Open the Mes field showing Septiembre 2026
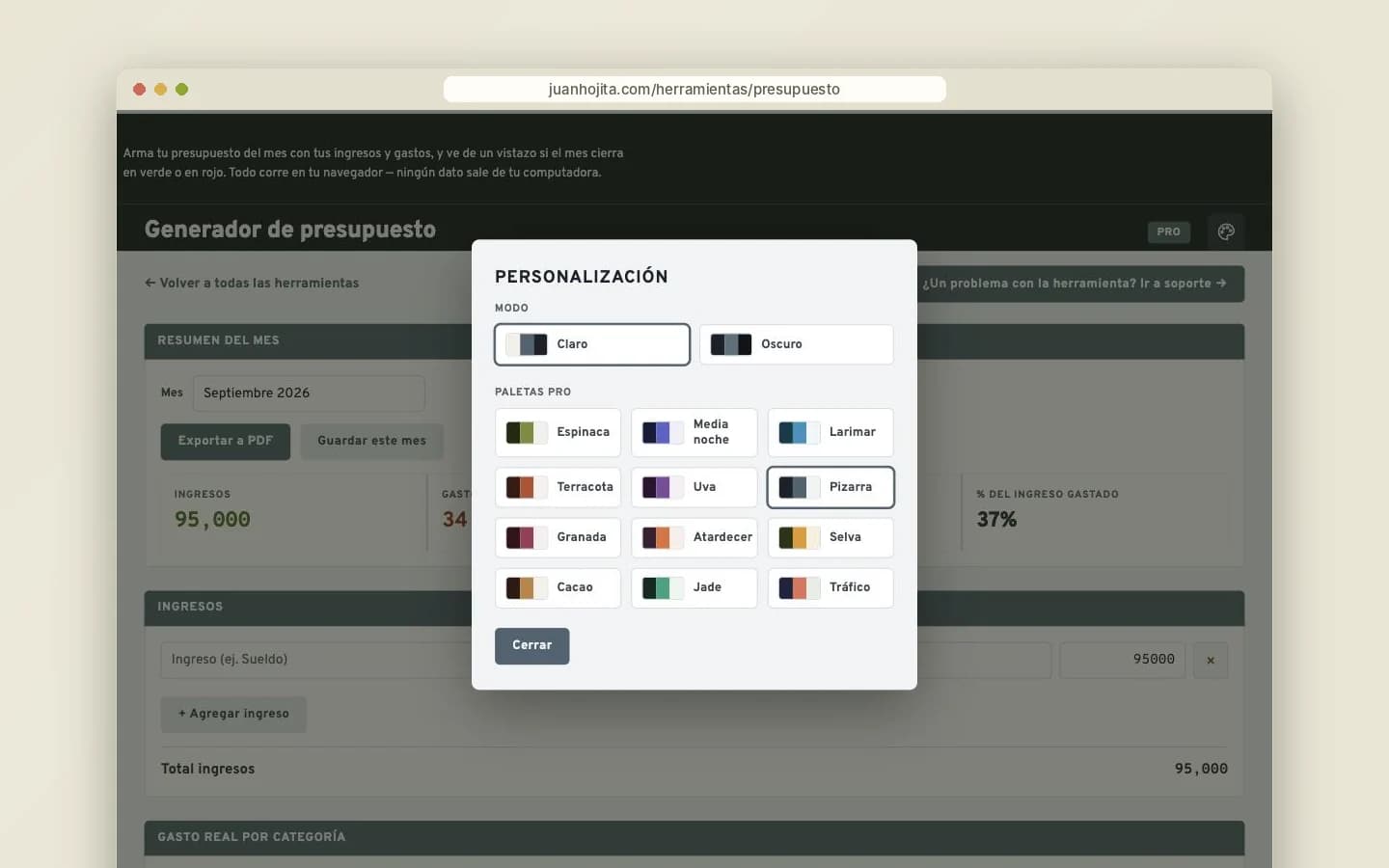This screenshot has height=868, width=1389. coord(309,393)
